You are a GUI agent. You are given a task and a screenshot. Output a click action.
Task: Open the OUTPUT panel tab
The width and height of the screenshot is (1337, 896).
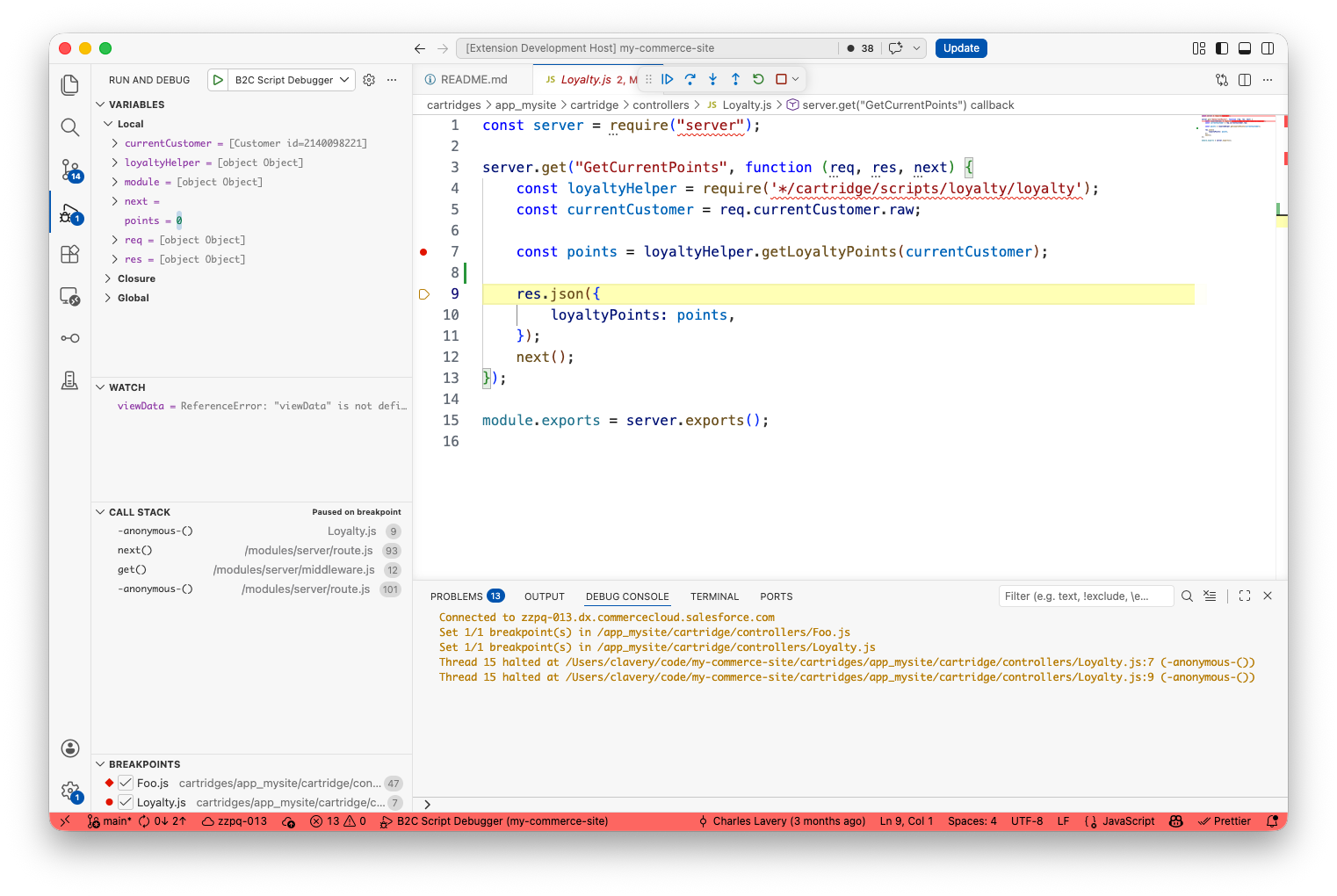pos(545,596)
